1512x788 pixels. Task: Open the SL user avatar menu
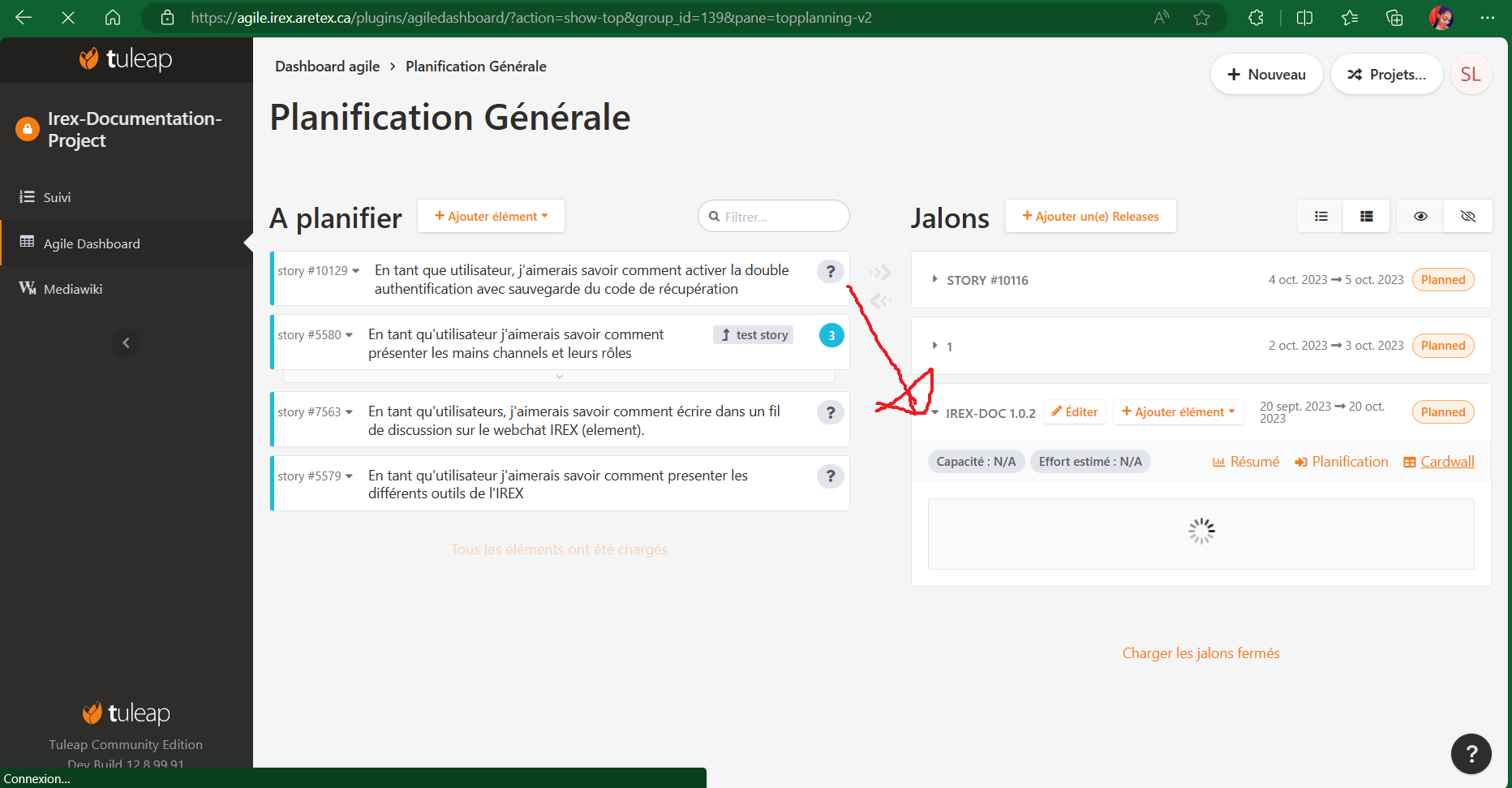(x=1471, y=75)
